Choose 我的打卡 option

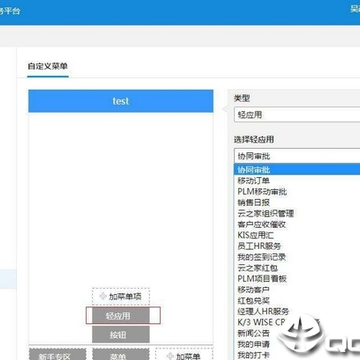[x=254, y=355]
